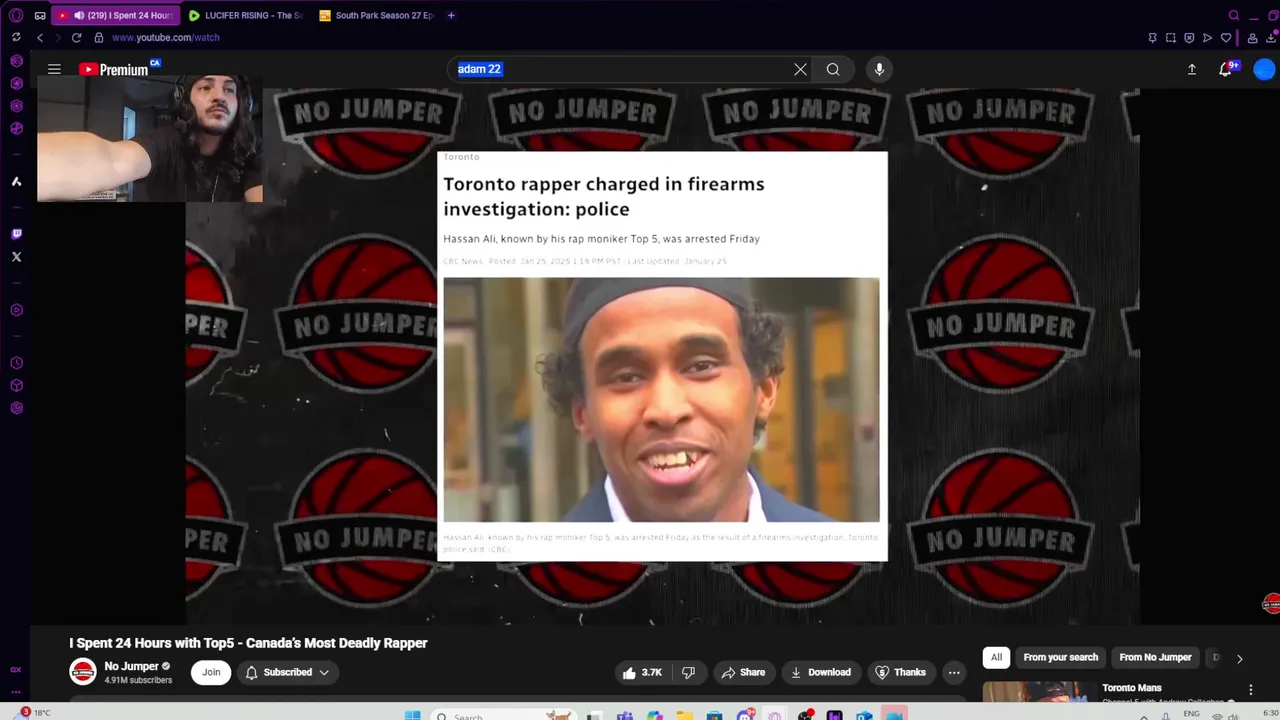Take a snapshot with the capture icon
The image size is (1280, 720).
coord(1170,38)
